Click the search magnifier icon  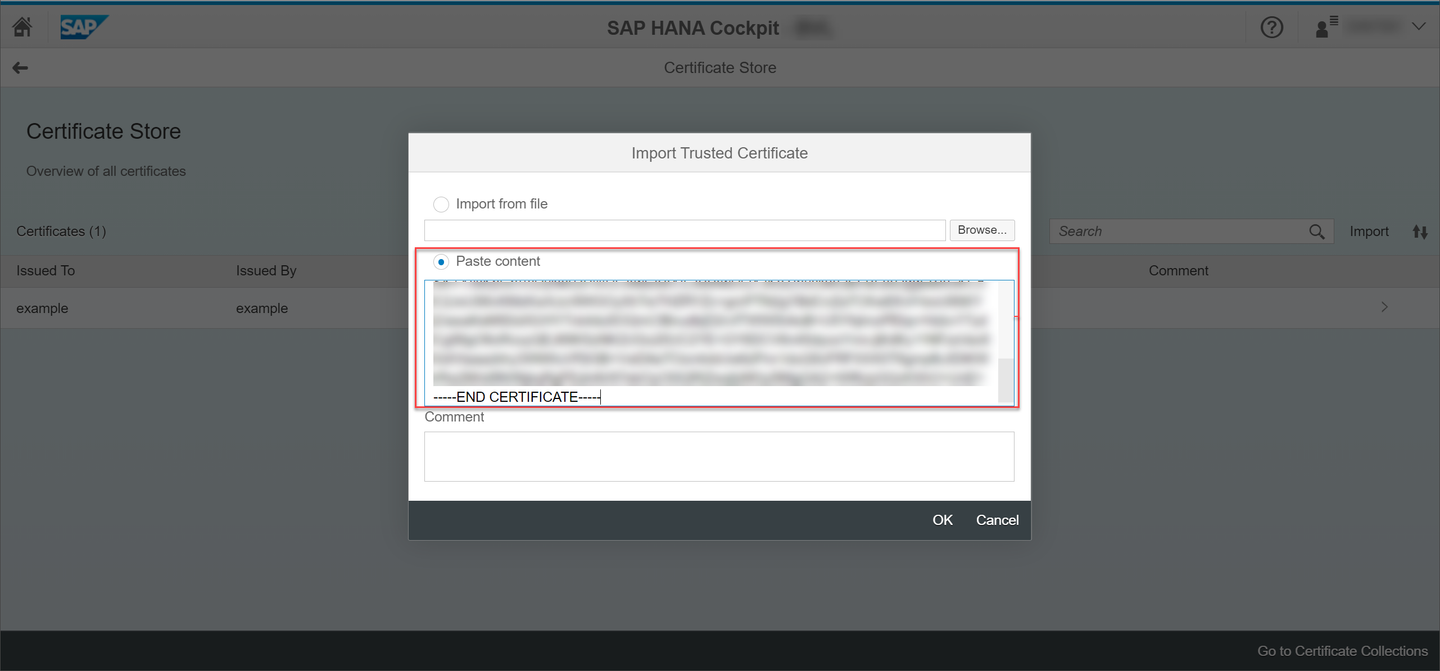(1317, 231)
